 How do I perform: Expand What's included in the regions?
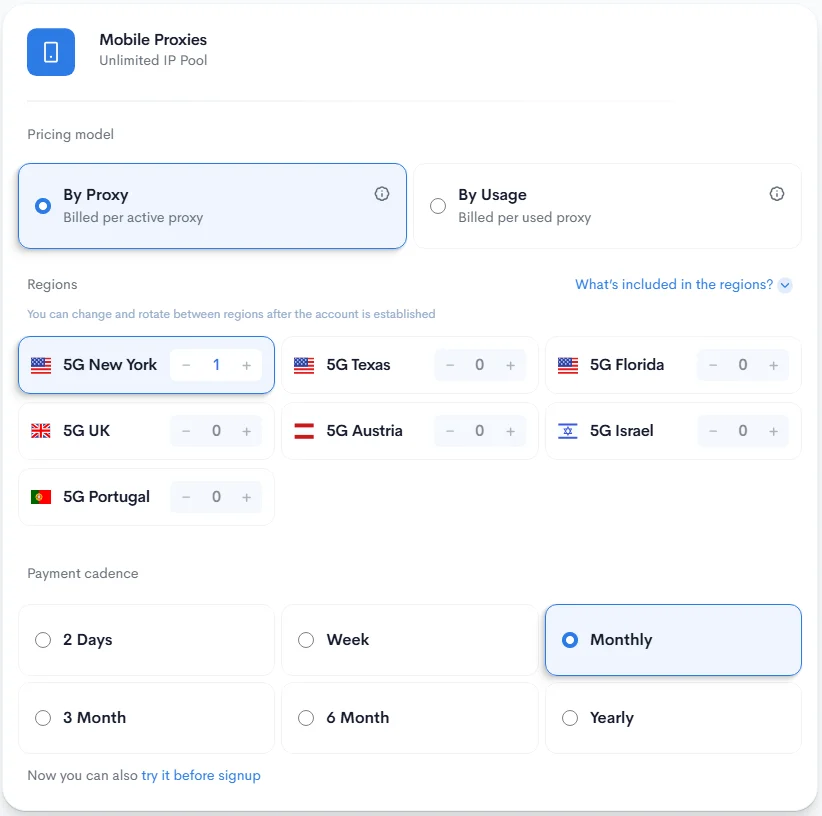coord(683,285)
